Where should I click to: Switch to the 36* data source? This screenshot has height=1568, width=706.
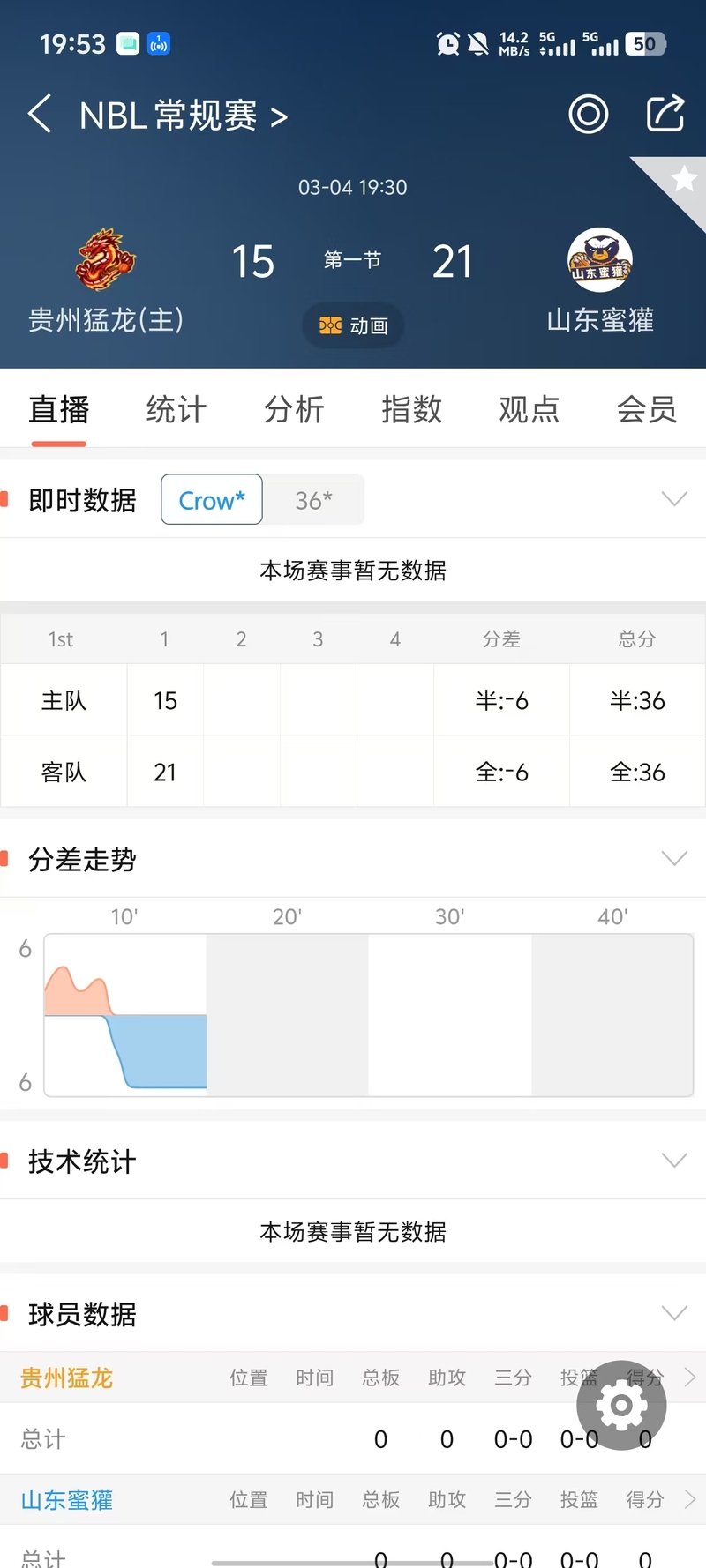point(313,500)
